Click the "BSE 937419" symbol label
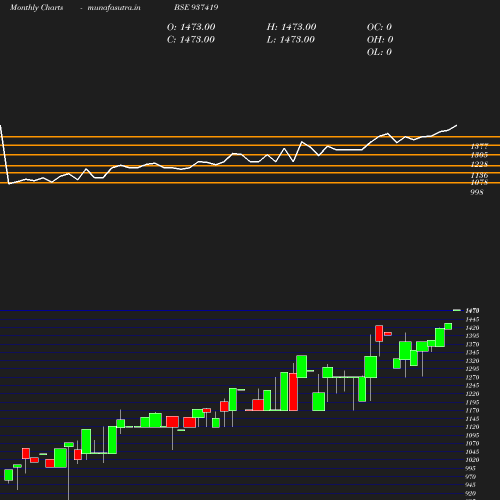This screenshot has height=500, width=500. pos(196,7)
